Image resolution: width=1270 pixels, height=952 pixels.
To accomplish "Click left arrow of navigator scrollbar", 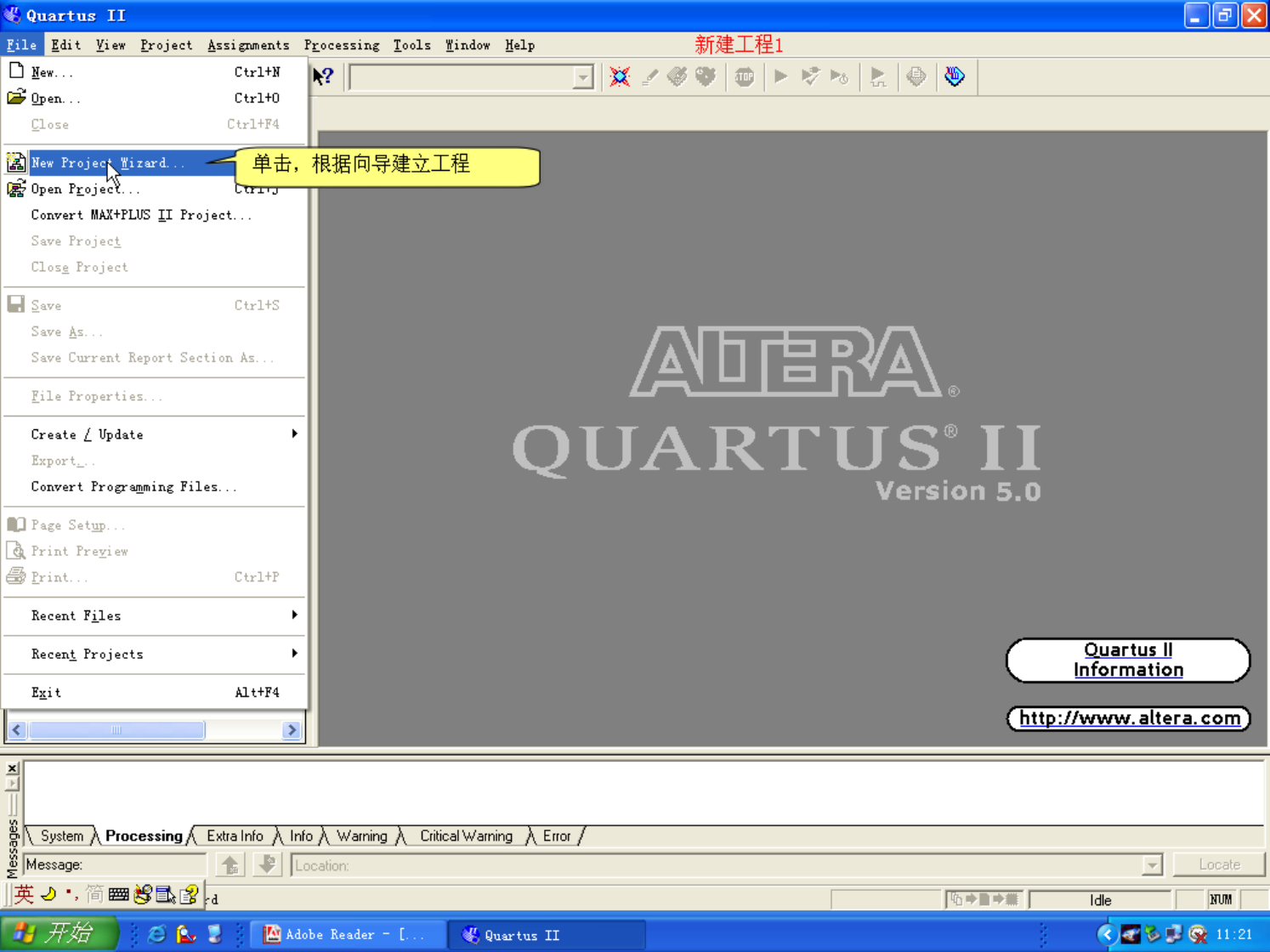I will click(x=17, y=730).
